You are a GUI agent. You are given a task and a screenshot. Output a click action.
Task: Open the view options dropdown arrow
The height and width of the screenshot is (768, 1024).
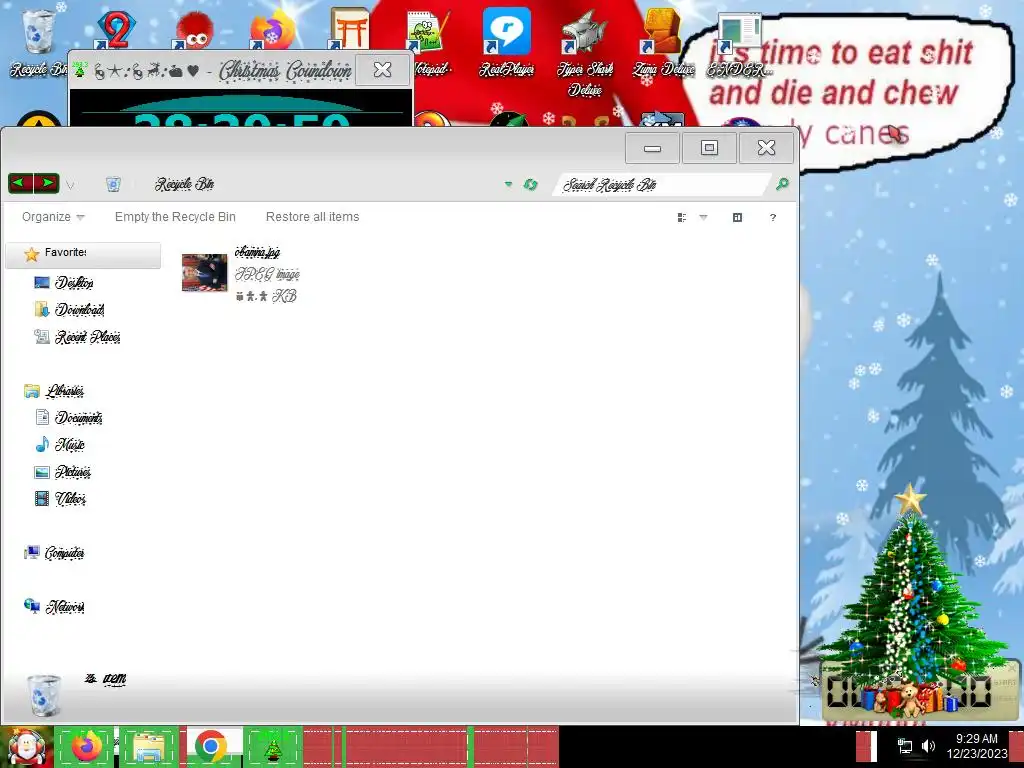coord(703,217)
